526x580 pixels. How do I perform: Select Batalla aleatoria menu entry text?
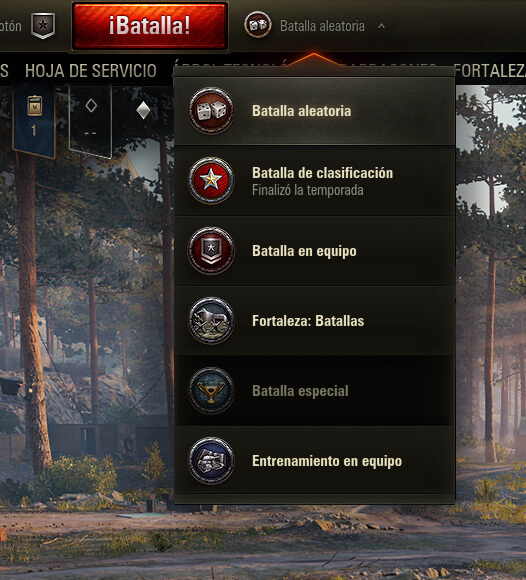[301, 111]
